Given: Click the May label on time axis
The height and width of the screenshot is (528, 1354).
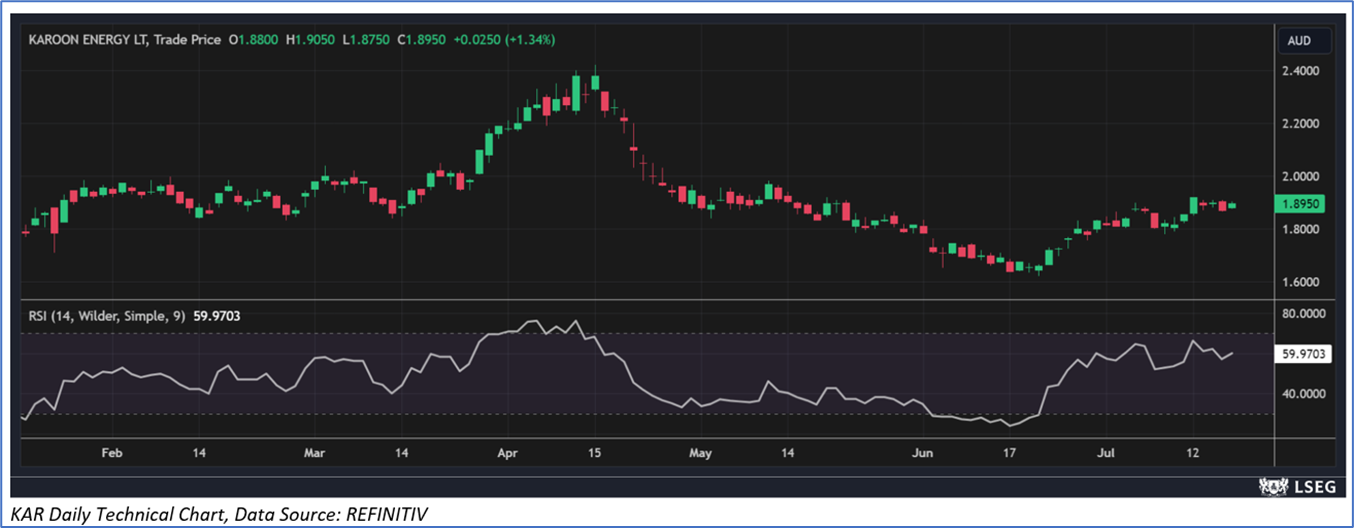Looking at the screenshot, I should pos(700,453).
